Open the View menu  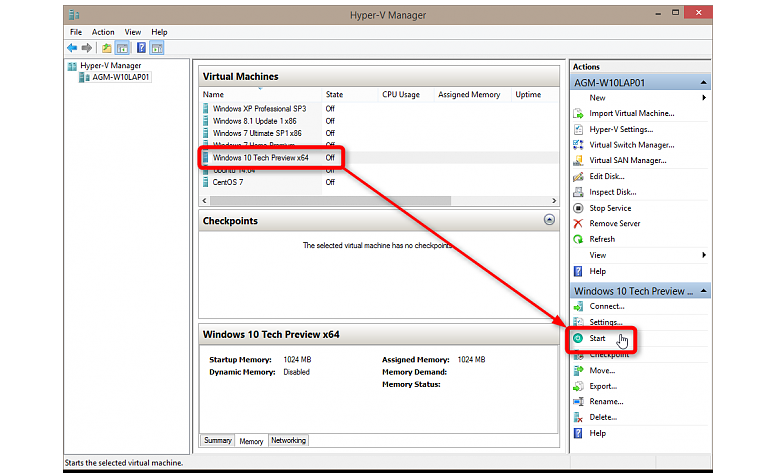[x=132, y=32]
